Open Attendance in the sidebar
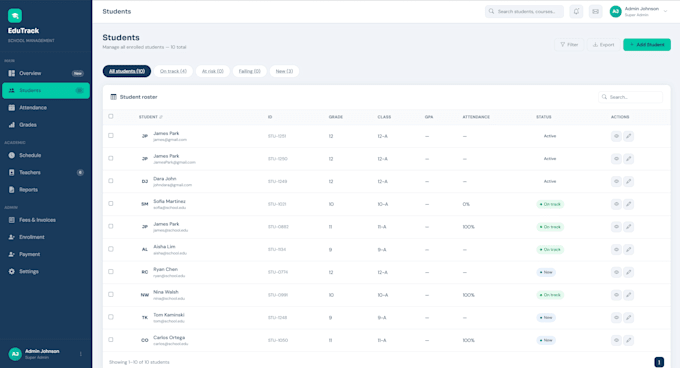This screenshot has height=368, width=680. click(x=46, y=107)
